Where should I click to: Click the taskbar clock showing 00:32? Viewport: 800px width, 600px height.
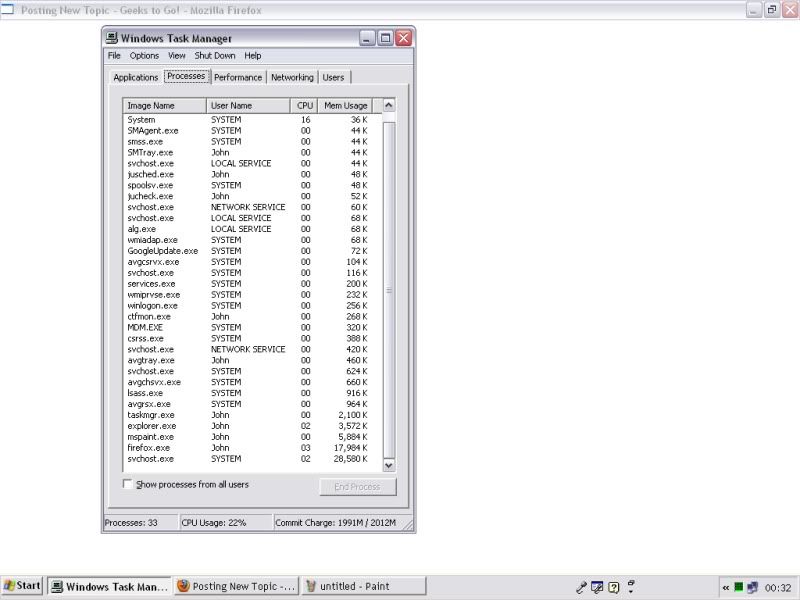point(778,588)
